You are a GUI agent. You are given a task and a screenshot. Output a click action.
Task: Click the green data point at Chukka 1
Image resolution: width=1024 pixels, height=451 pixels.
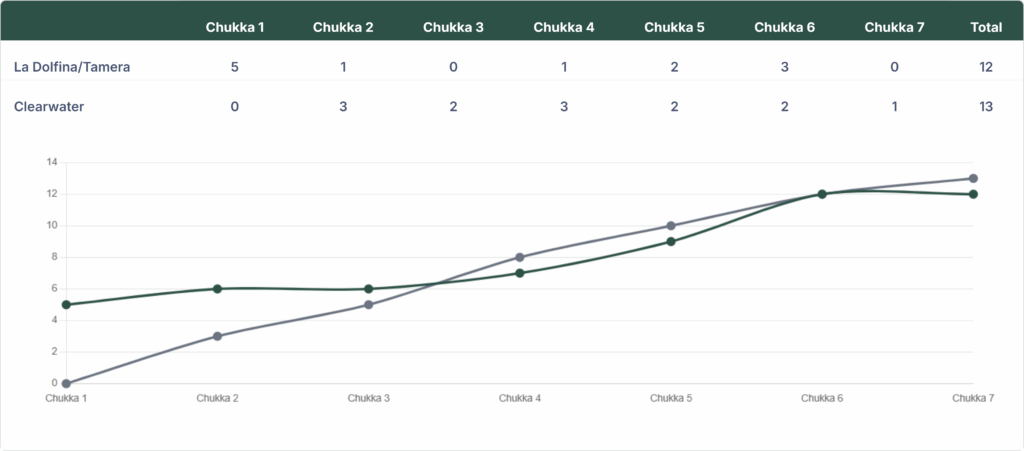tap(66, 305)
